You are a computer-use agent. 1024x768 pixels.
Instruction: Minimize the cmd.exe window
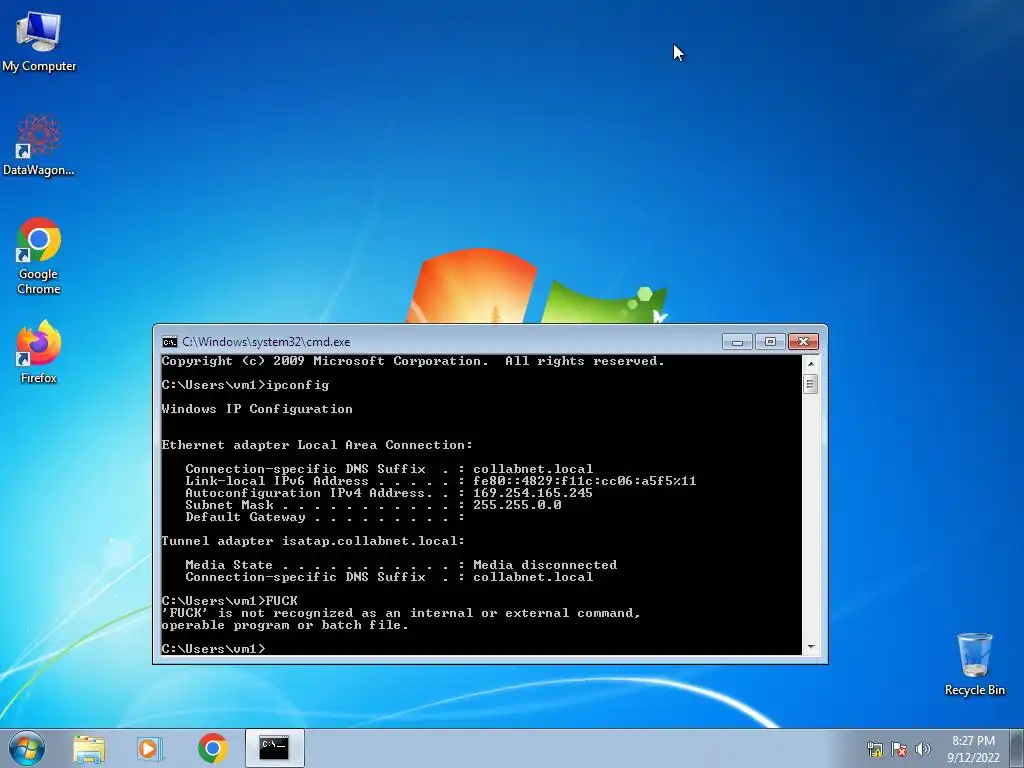[737, 342]
